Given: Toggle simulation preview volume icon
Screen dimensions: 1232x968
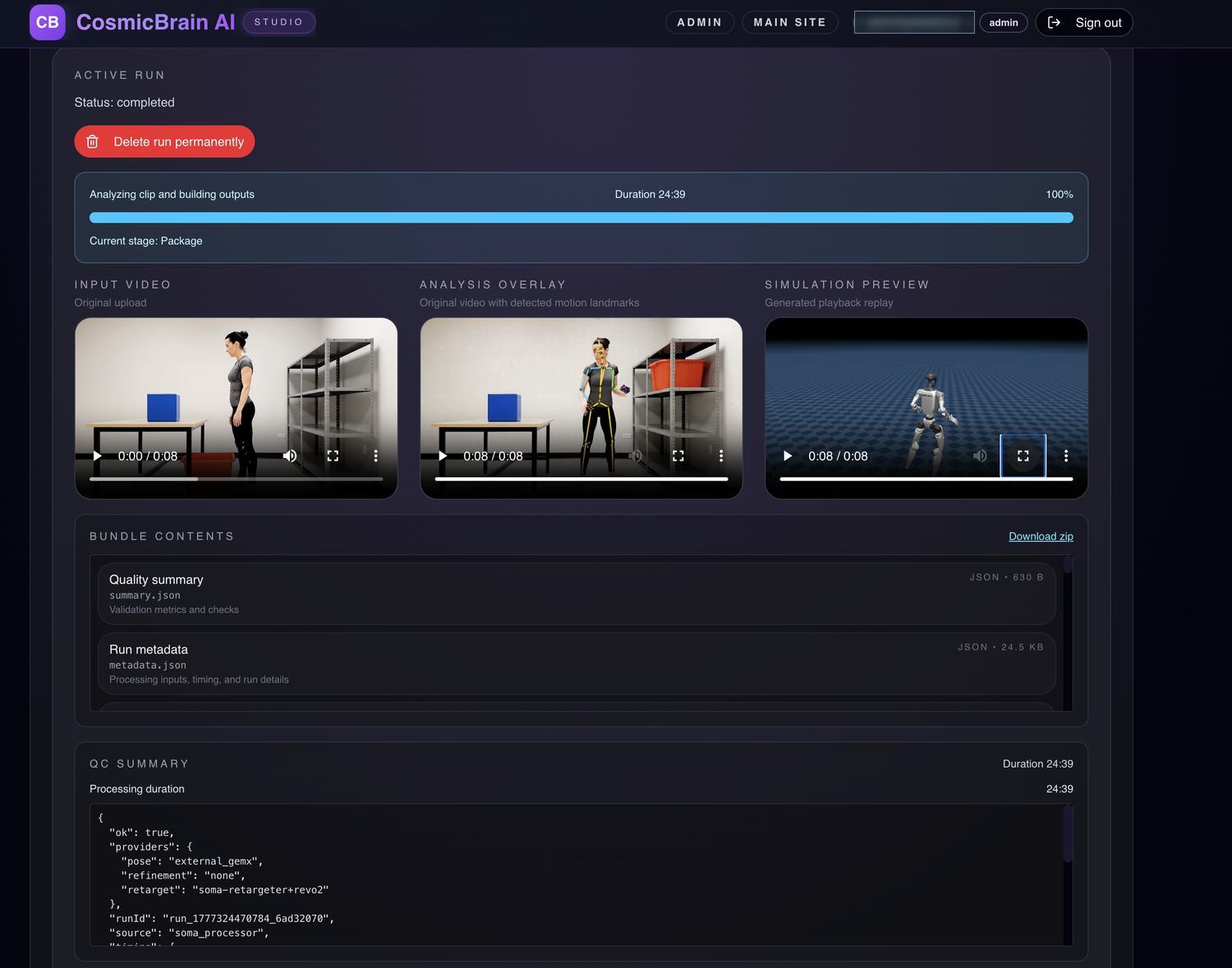Looking at the screenshot, I should click(981, 456).
